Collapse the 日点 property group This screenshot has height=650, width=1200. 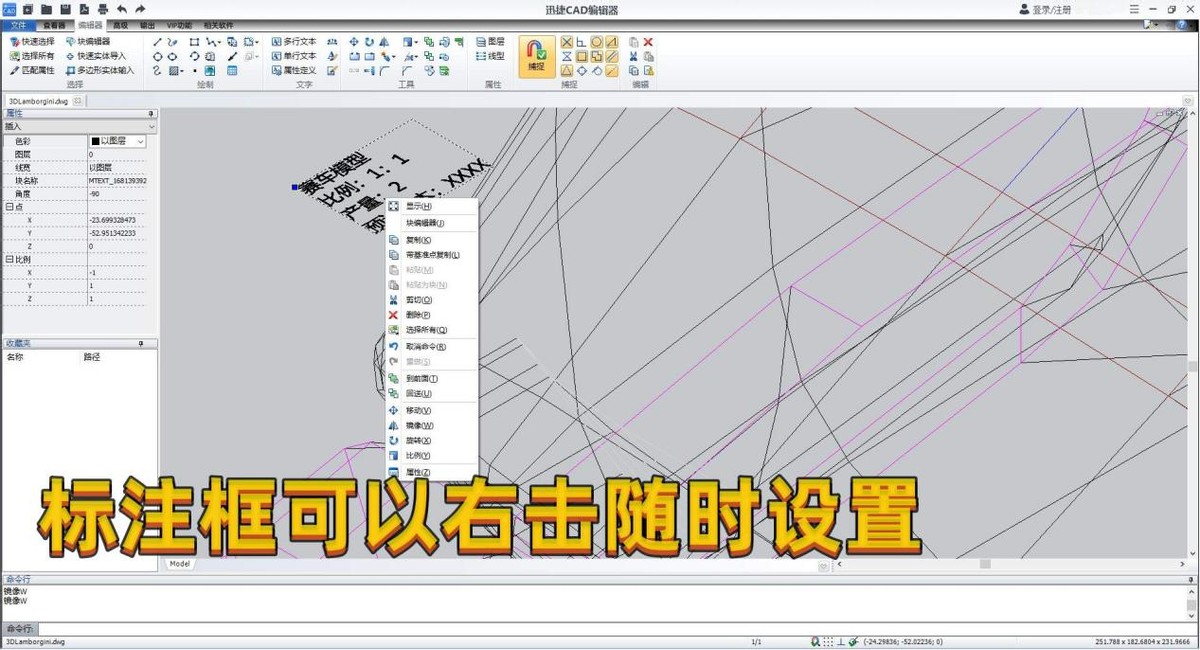[9, 207]
